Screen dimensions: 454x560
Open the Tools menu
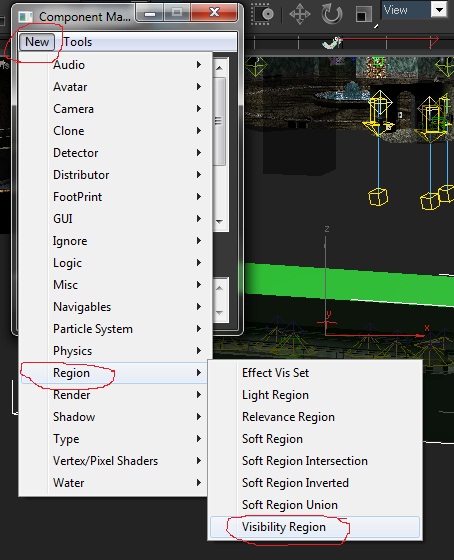tap(78, 42)
